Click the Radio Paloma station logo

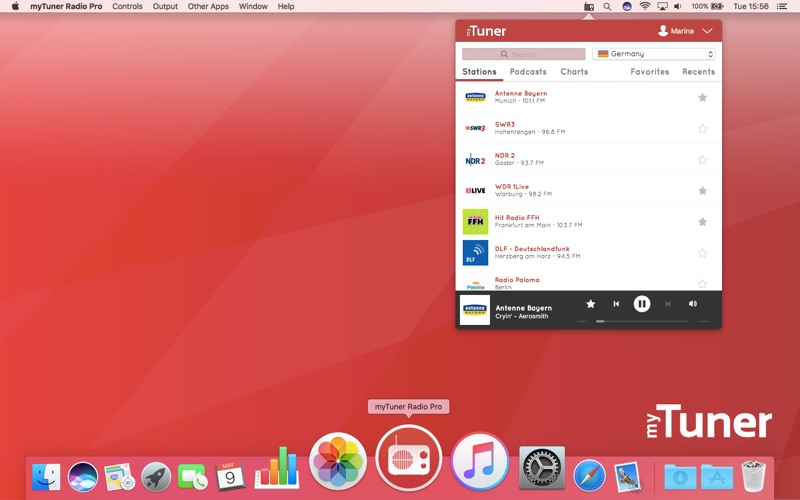[476, 284]
